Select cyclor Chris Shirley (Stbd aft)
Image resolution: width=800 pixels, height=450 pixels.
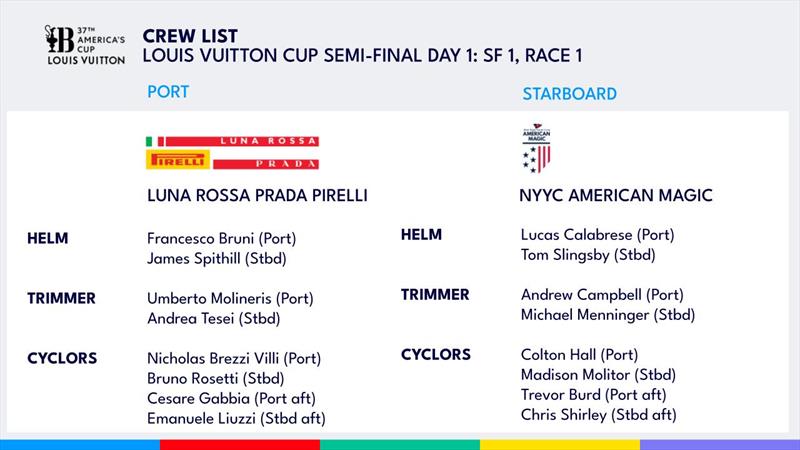[598, 415]
